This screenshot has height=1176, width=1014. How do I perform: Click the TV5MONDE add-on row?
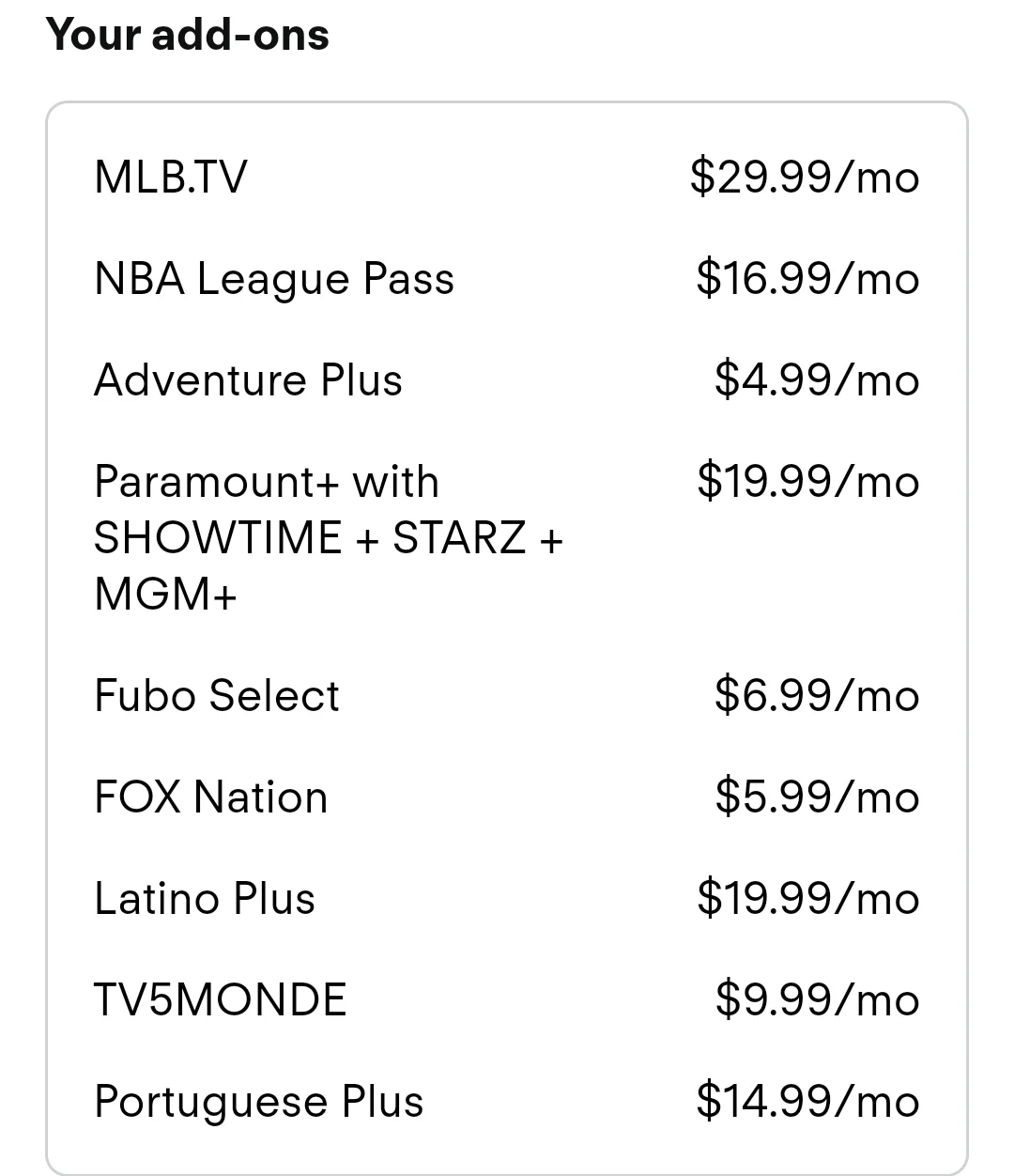(x=506, y=999)
